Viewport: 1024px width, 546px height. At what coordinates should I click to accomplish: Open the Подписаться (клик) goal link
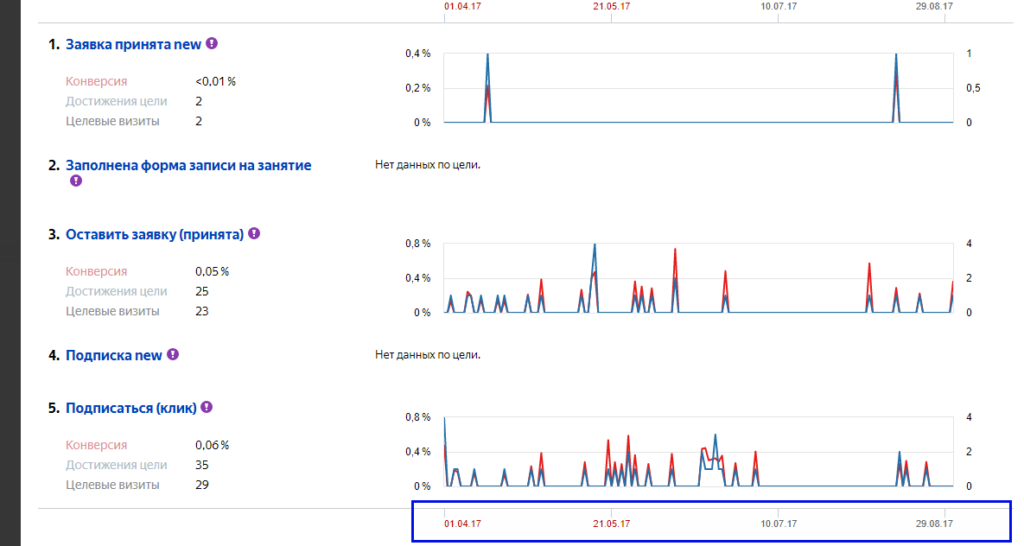[x=130, y=408]
